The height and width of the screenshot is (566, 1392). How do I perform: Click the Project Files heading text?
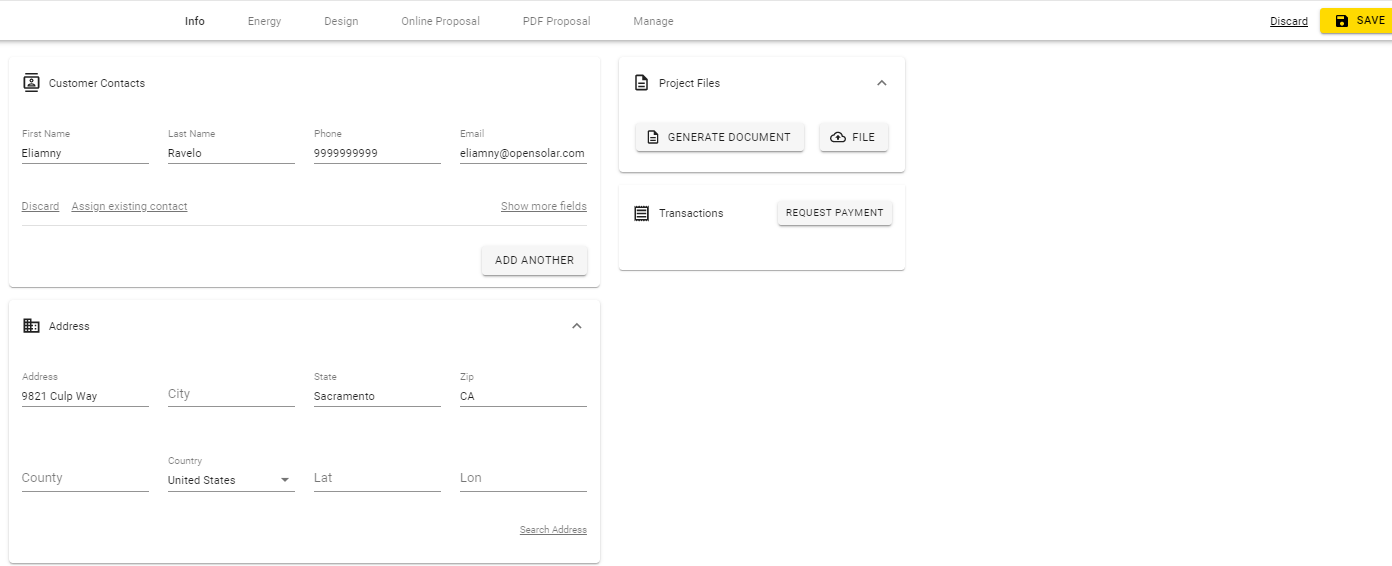coord(689,83)
